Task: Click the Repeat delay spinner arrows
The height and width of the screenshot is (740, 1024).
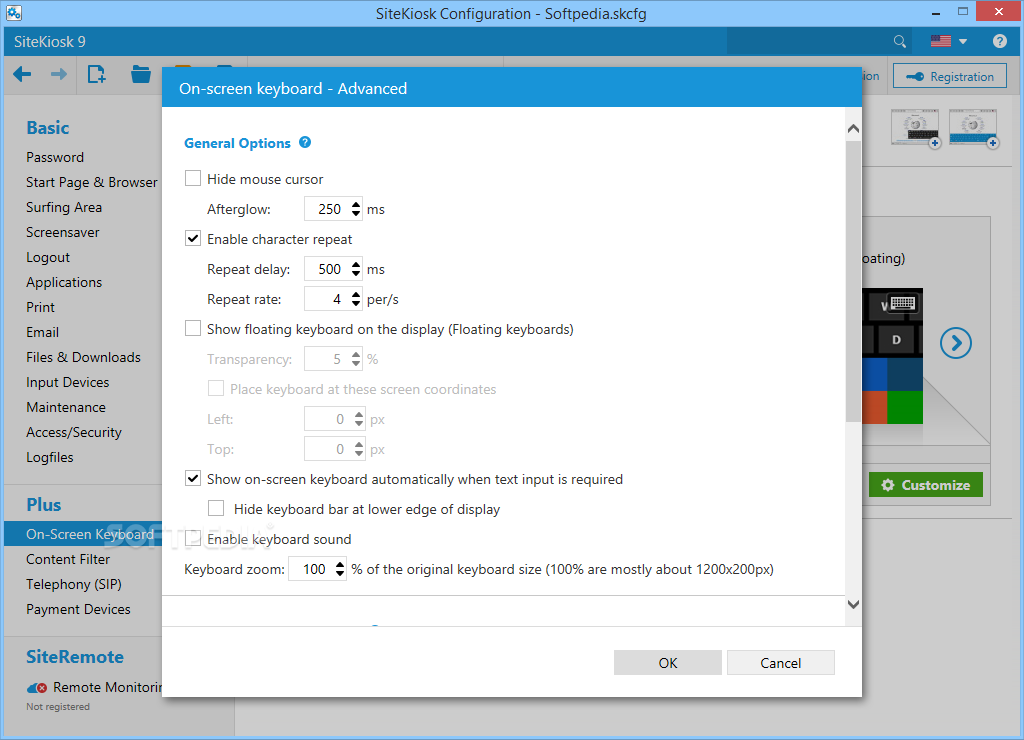Action: tap(355, 269)
